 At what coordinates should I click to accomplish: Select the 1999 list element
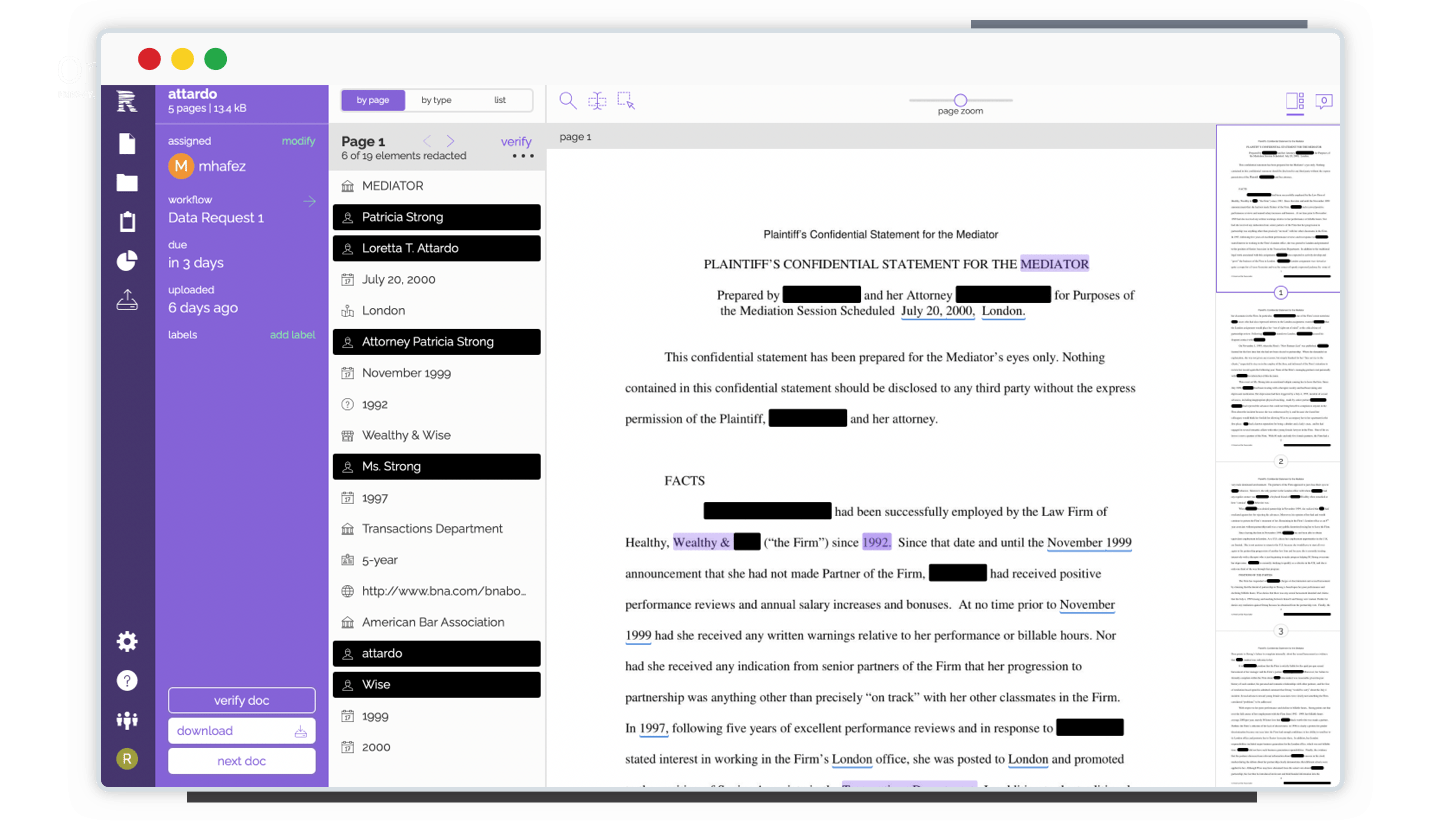437,716
